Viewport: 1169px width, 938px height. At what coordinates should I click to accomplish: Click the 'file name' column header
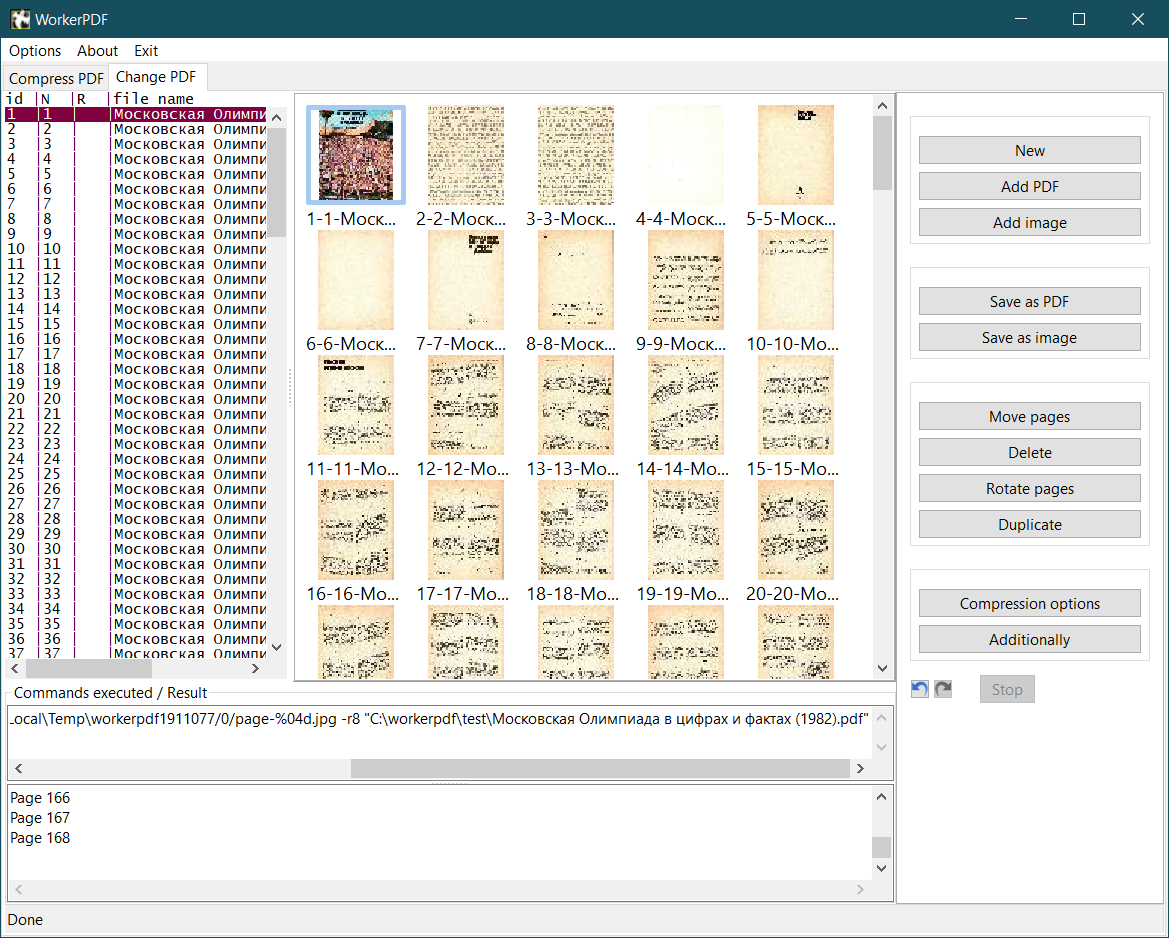coord(154,98)
